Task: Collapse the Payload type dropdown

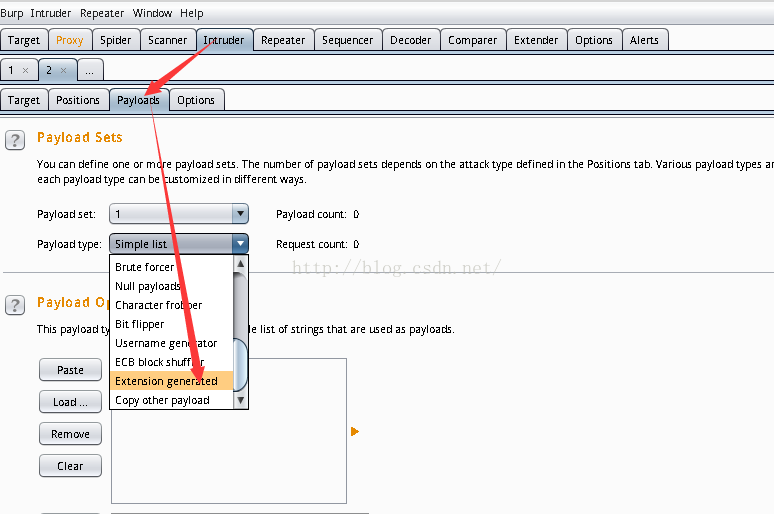Action: [179, 244]
